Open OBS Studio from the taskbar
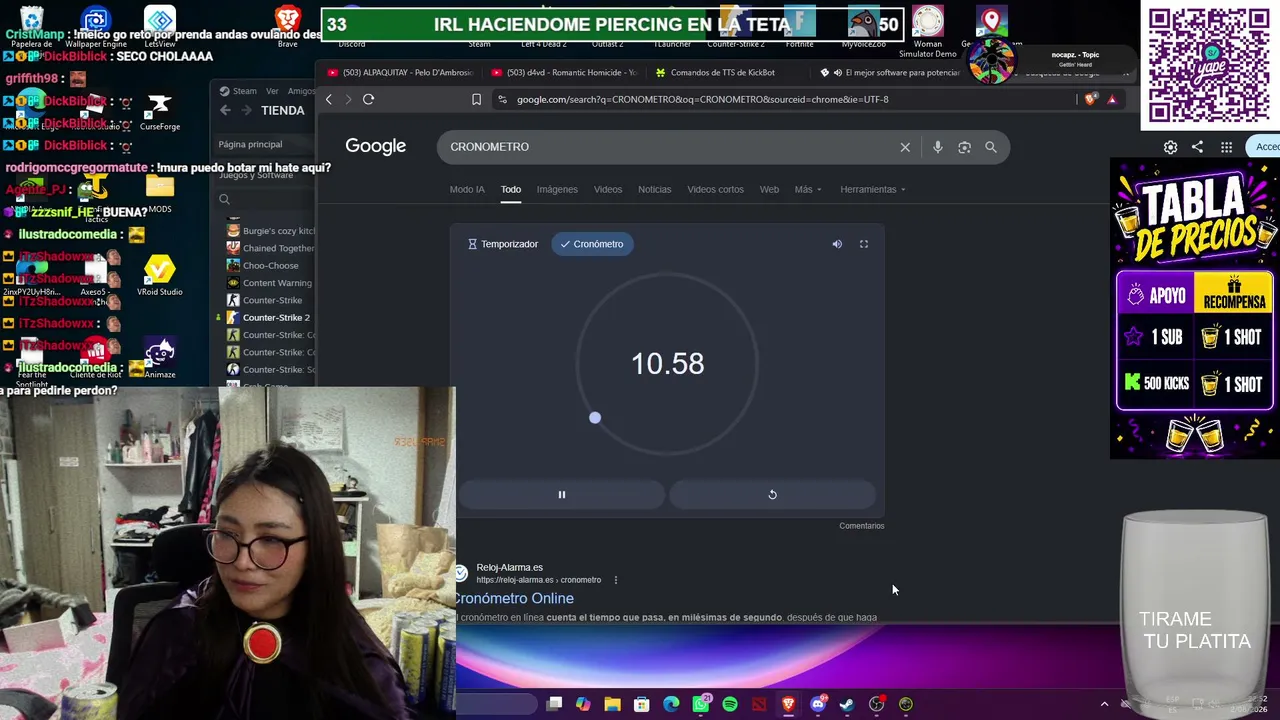This screenshot has height=720, width=1280. point(877,704)
